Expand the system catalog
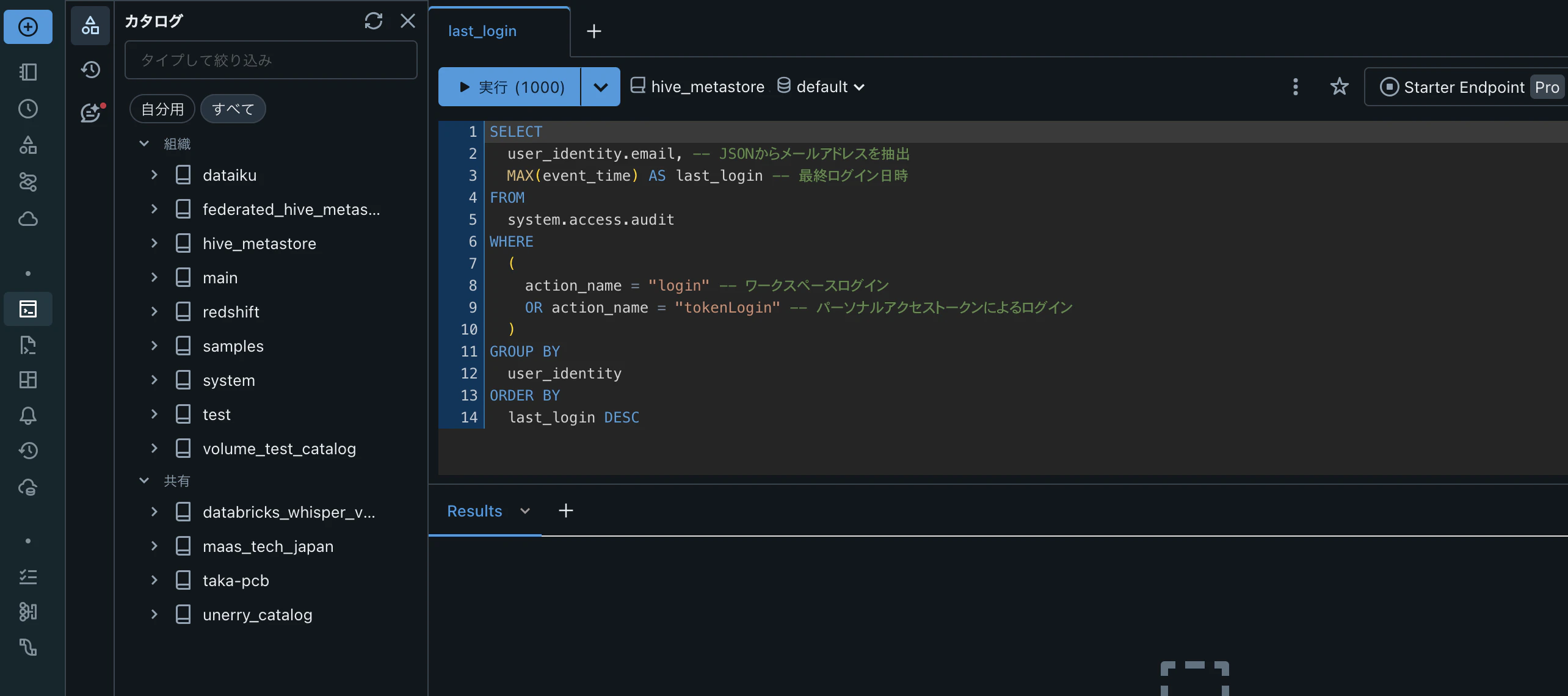 click(154, 380)
